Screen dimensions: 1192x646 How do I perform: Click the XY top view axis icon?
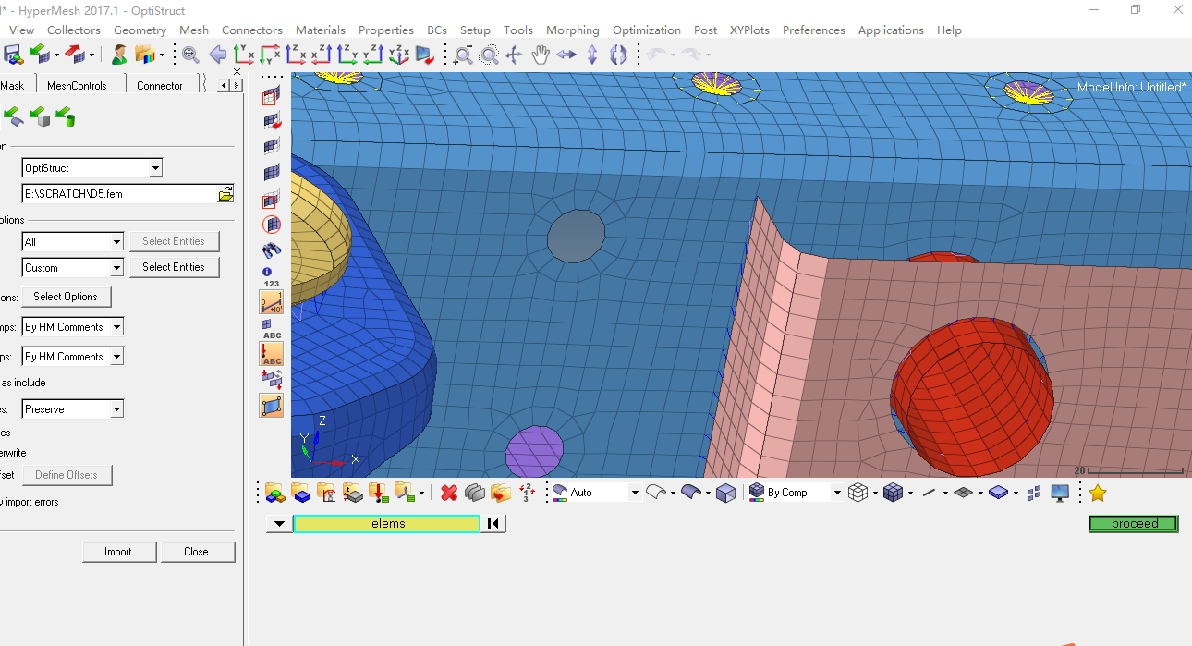[x=244, y=55]
